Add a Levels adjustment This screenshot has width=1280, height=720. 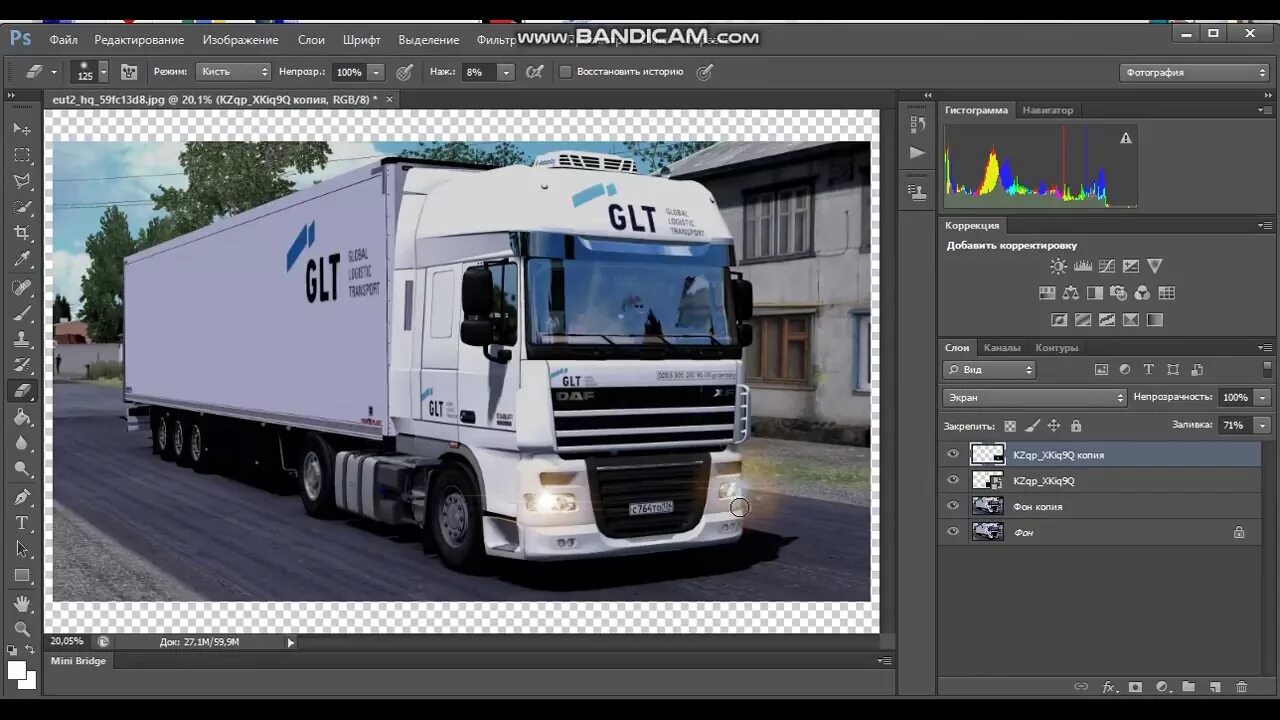pyautogui.click(x=1082, y=266)
